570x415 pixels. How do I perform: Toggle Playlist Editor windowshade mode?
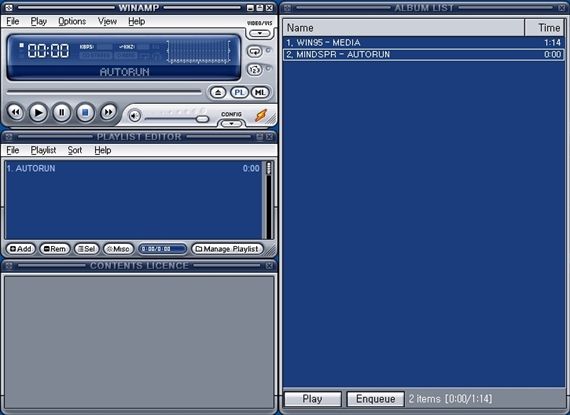click(260, 137)
